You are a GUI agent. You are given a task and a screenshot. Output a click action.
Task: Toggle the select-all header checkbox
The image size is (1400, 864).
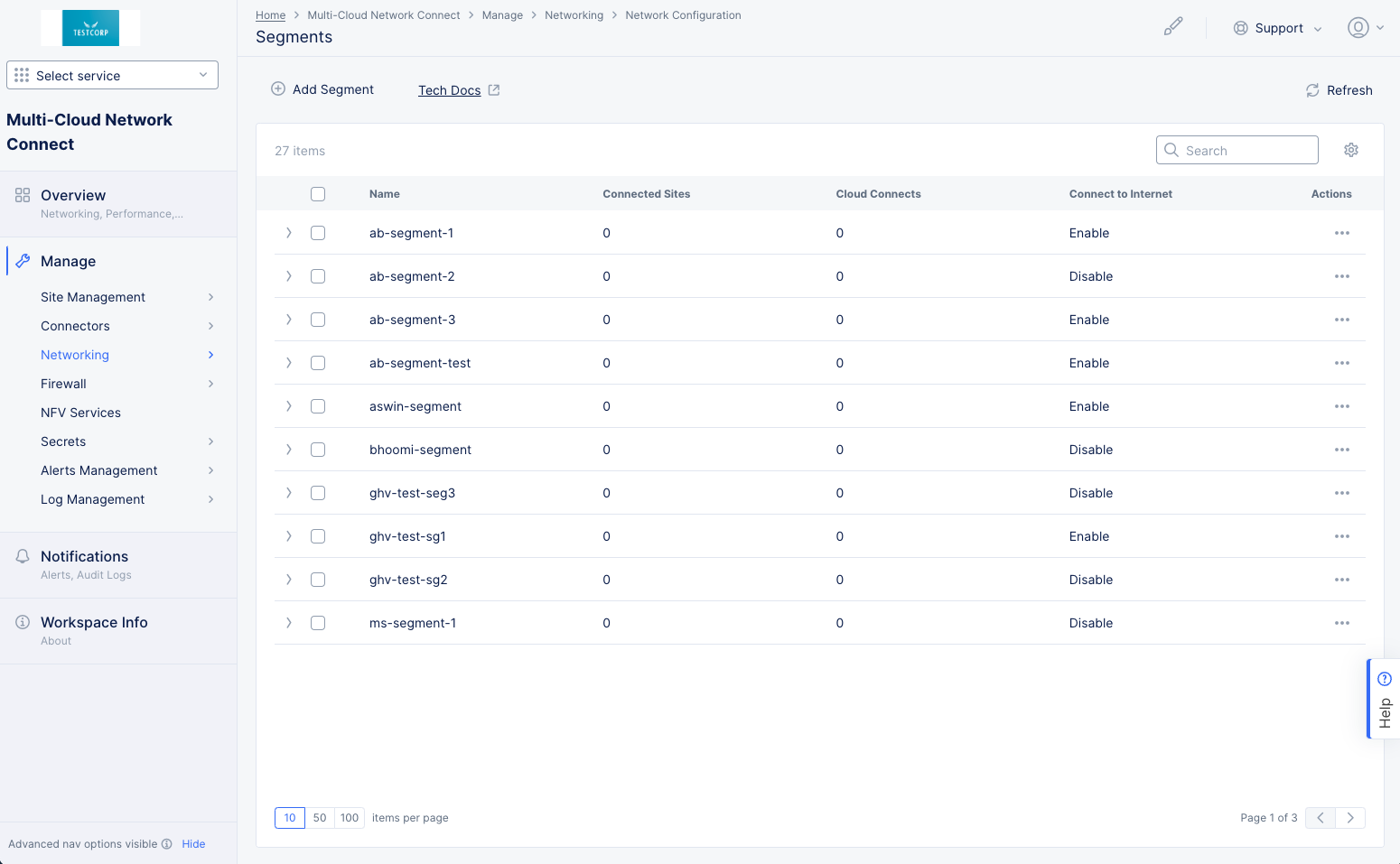(318, 194)
